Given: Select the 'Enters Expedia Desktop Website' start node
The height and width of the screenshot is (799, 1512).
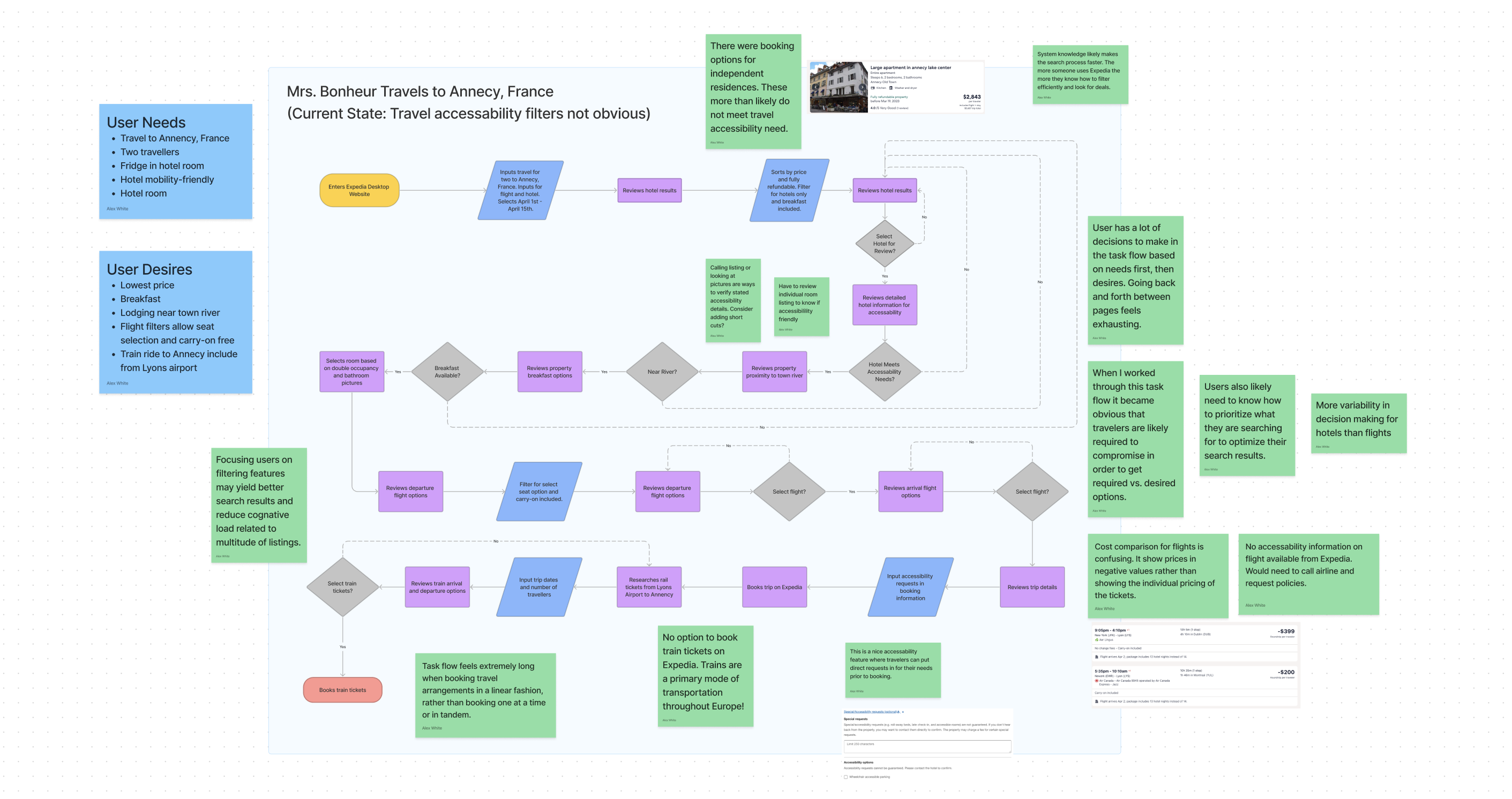Looking at the screenshot, I should tap(359, 190).
